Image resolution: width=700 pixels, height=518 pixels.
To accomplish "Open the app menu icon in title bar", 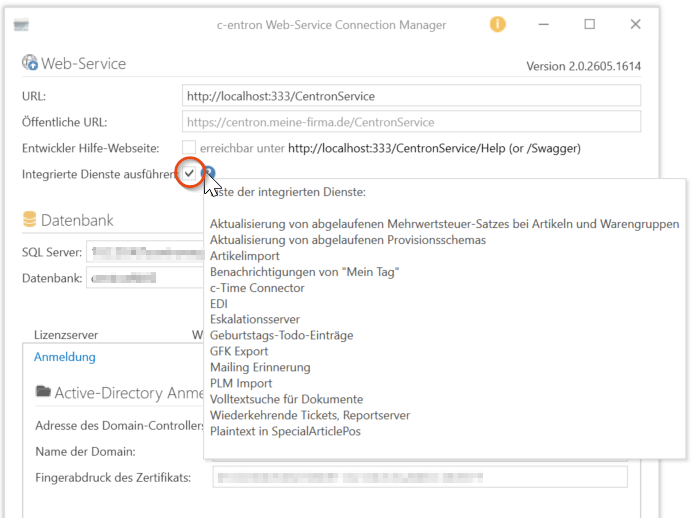I will pos(21,25).
